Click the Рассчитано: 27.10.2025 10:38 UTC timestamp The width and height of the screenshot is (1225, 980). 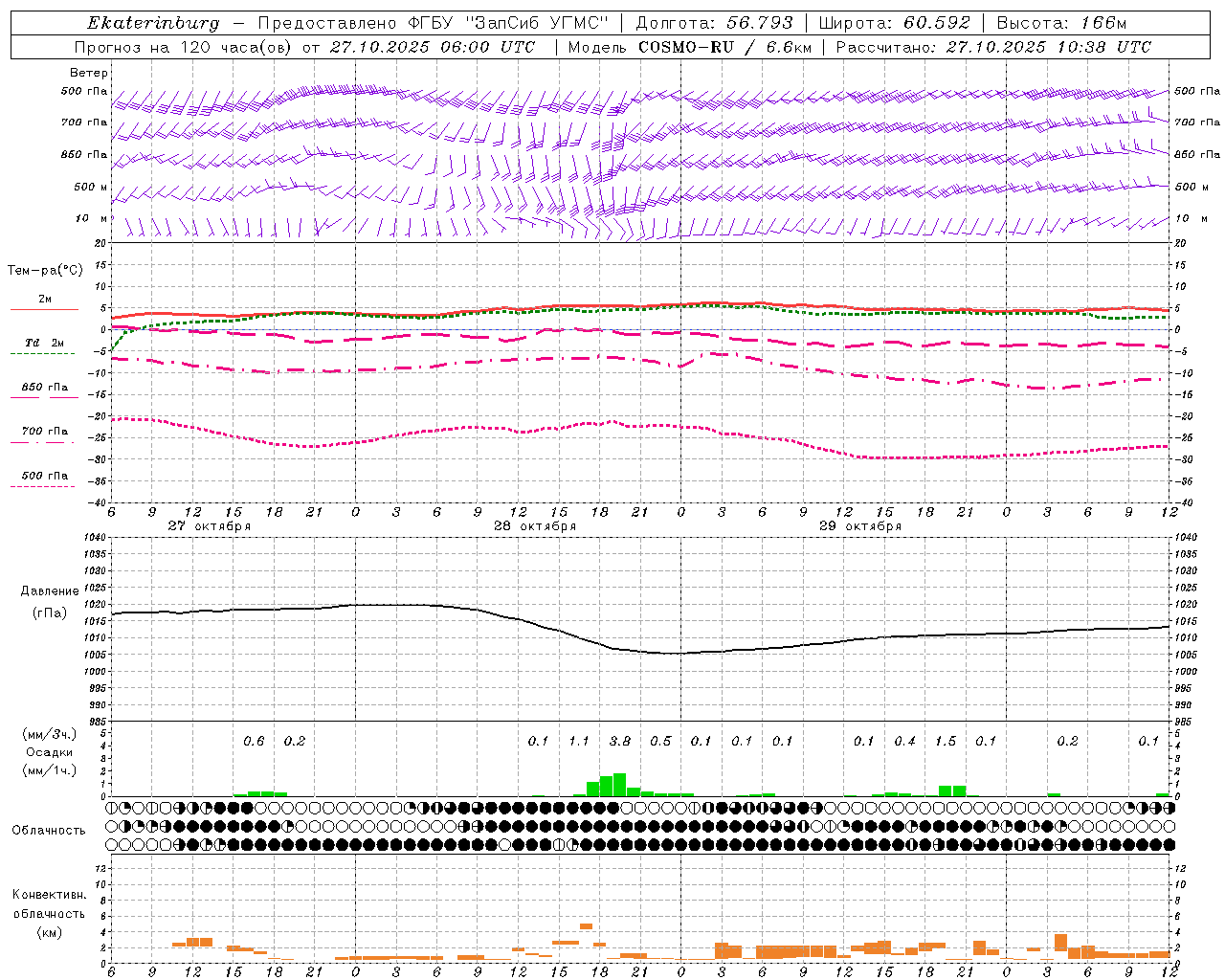click(x=993, y=47)
